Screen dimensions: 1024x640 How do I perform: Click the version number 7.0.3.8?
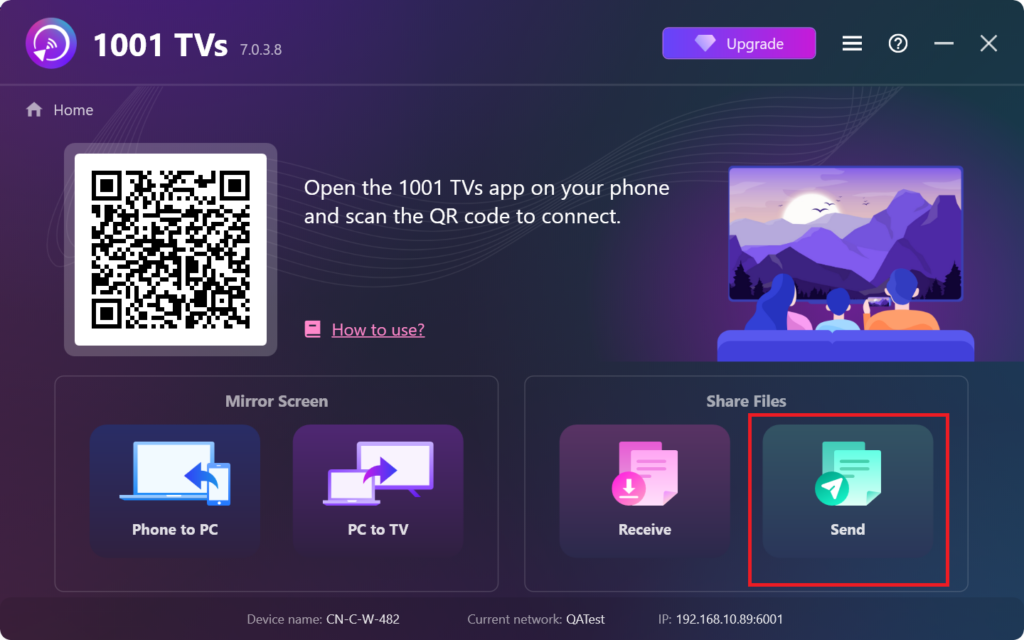click(x=261, y=50)
